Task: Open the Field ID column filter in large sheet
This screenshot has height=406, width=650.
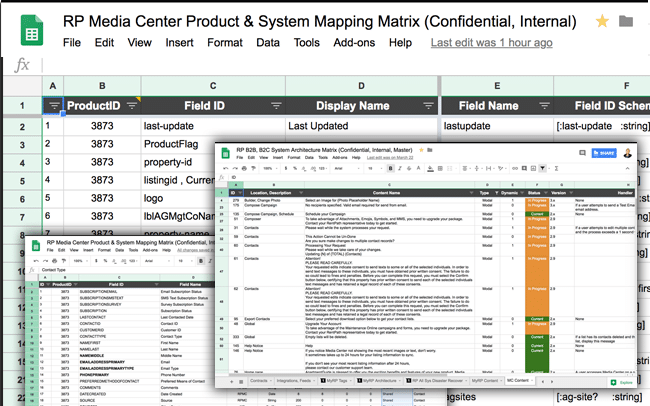Action: click(x=276, y=106)
